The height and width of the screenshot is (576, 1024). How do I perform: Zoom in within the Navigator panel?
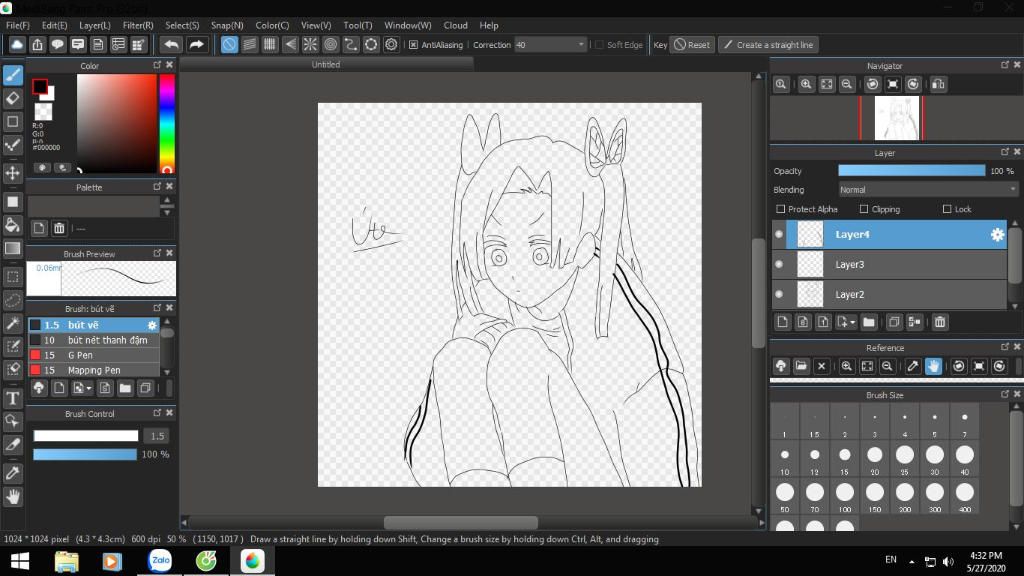click(x=806, y=84)
